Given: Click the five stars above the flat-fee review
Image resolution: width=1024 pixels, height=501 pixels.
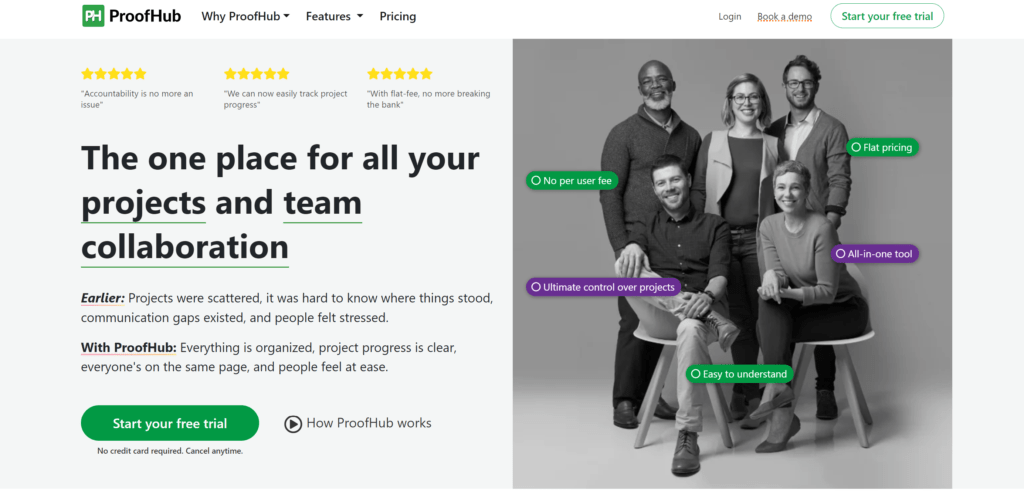Looking at the screenshot, I should [x=400, y=74].
